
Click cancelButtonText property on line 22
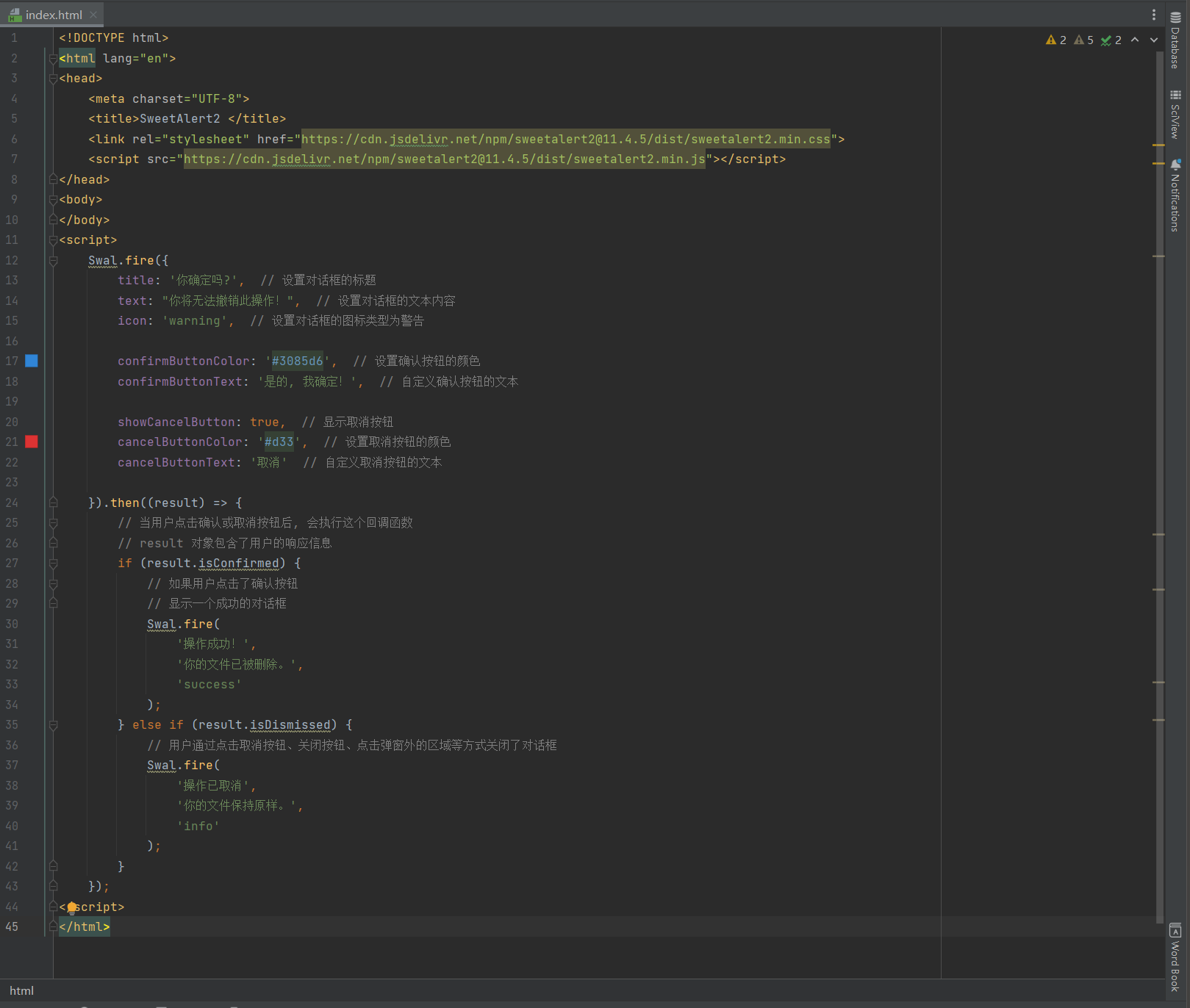176,462
